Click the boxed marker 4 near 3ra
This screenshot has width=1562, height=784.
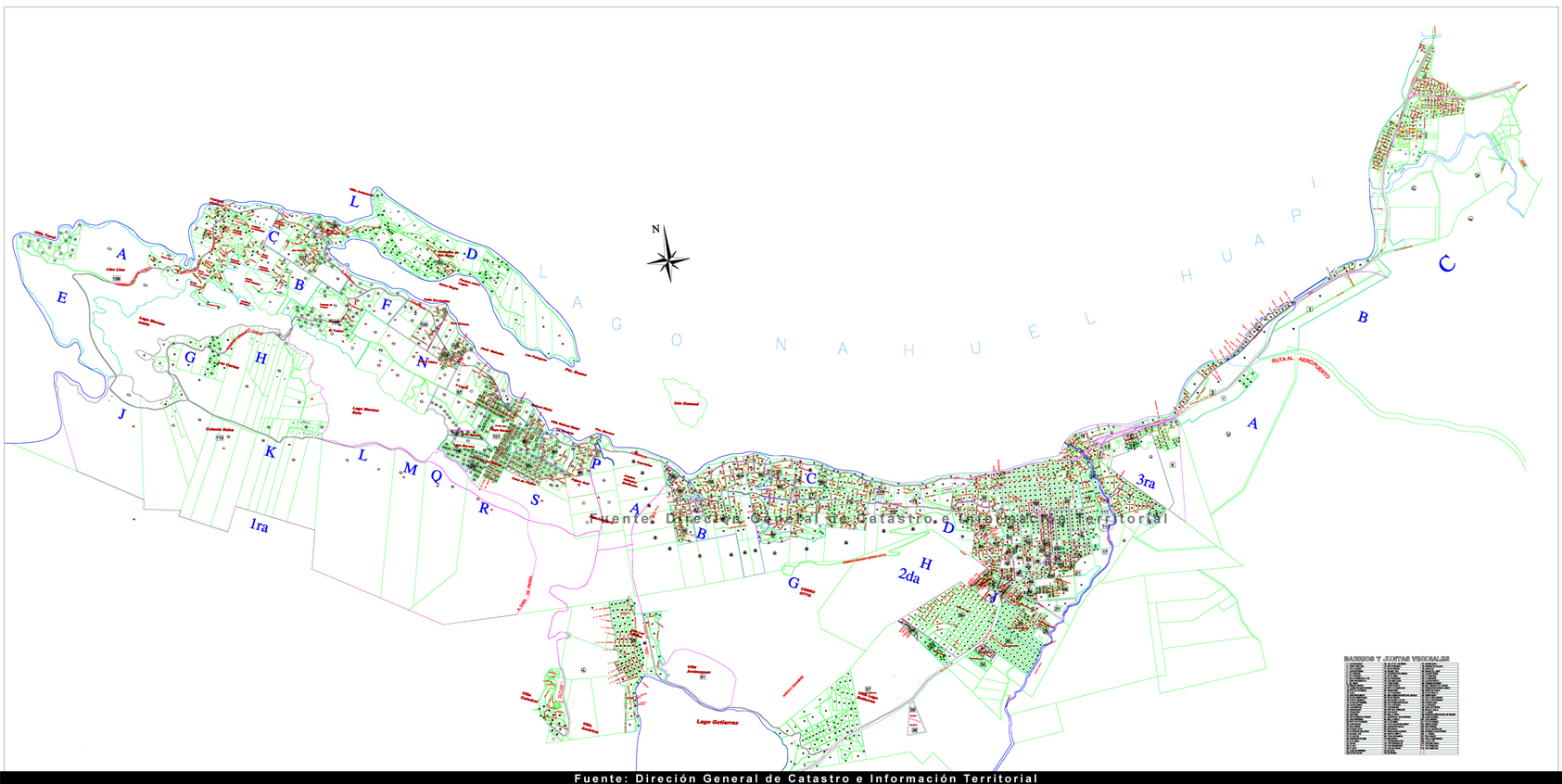click(x=1172, y=465)
